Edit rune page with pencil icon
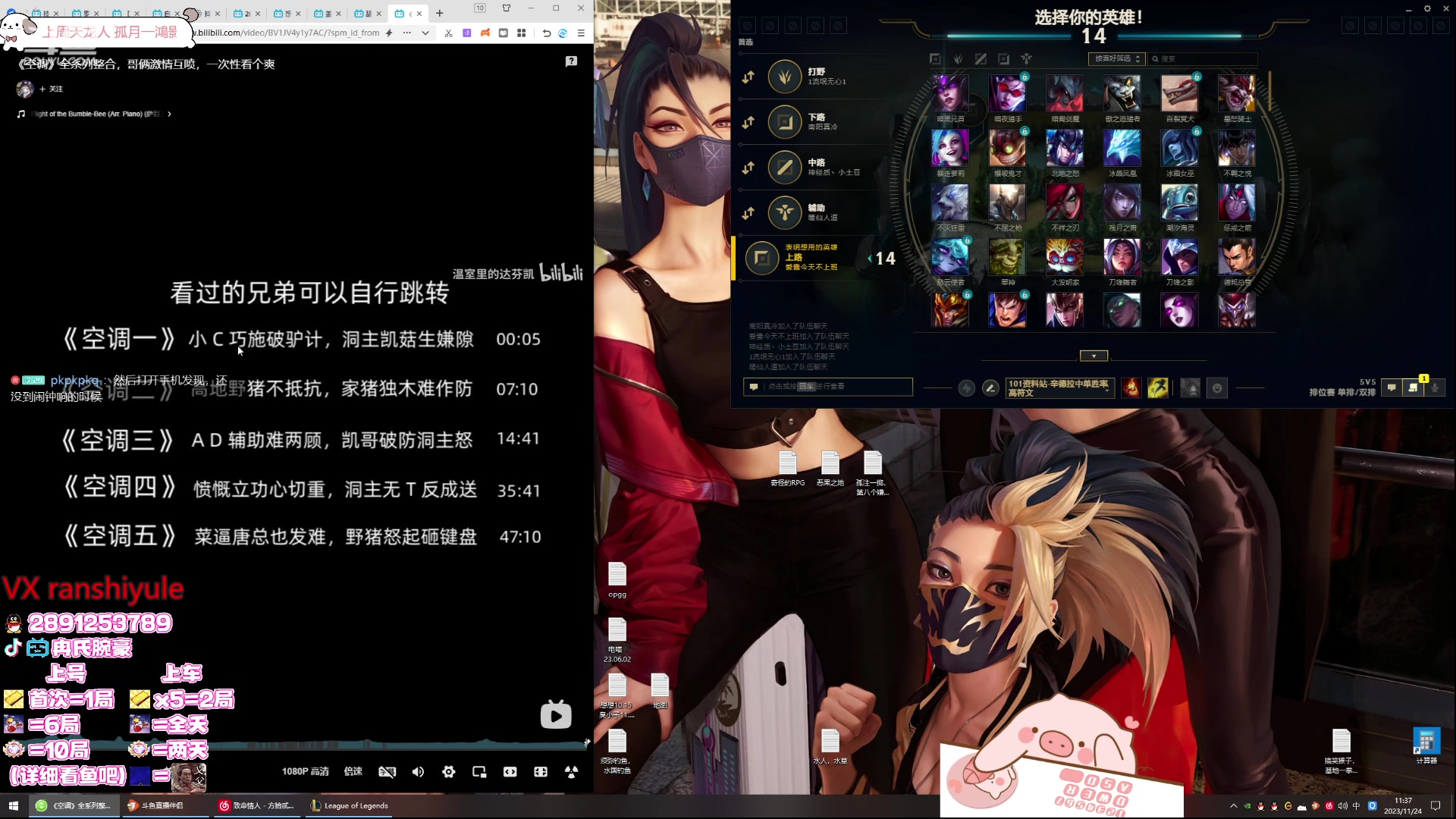Image resolution: width=1456 pixels, height=819 pixels. point(990,388)
